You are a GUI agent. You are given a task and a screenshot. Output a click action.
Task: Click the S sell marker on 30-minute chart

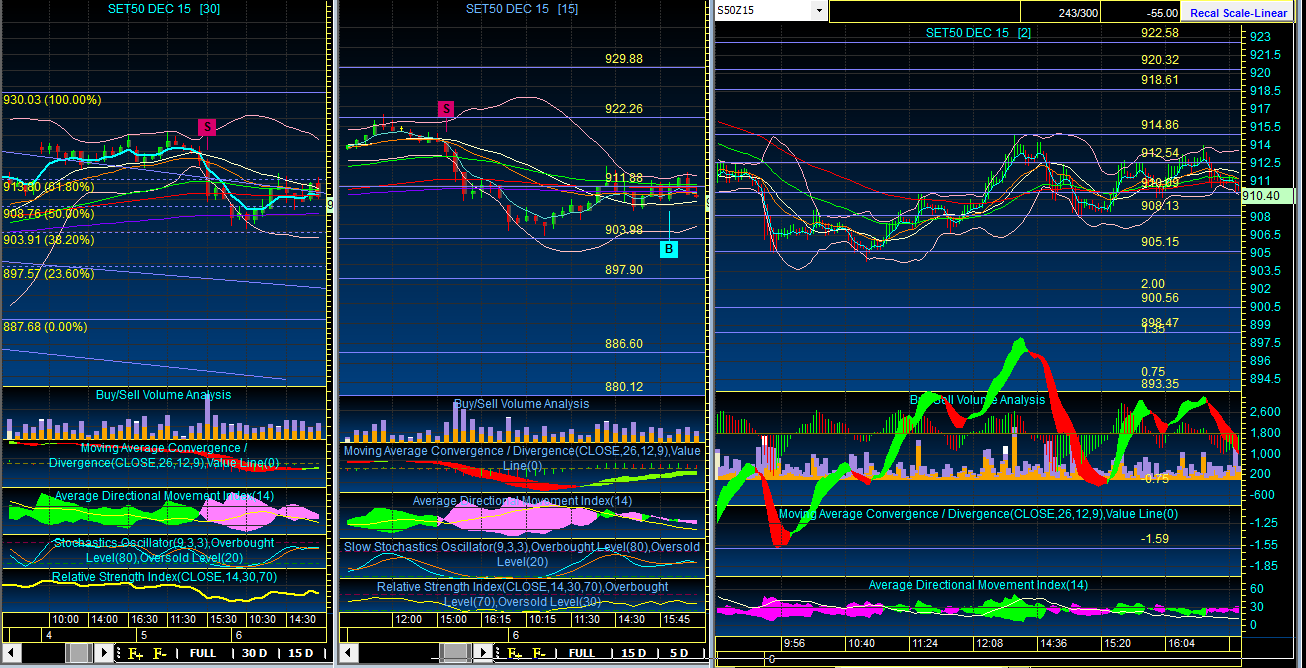(206, 127)
